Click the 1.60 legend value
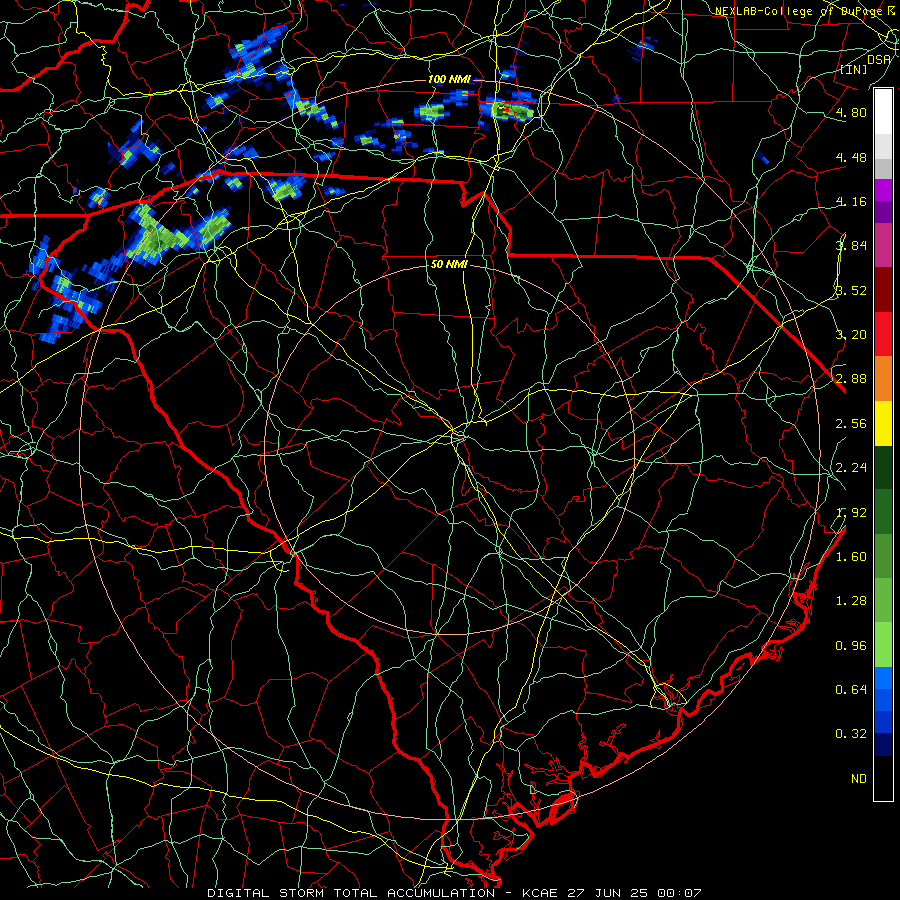Image resolution: width=900 pixels, height=900 pixels. point(851,556)
